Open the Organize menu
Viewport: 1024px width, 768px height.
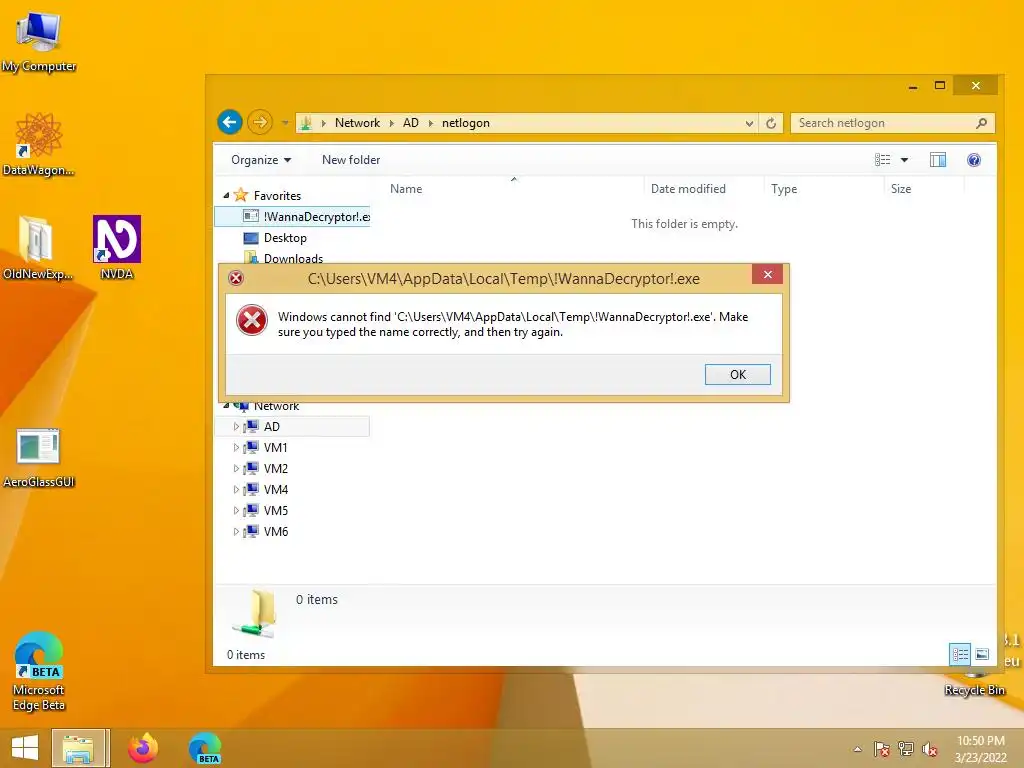(x=261, y=160)
